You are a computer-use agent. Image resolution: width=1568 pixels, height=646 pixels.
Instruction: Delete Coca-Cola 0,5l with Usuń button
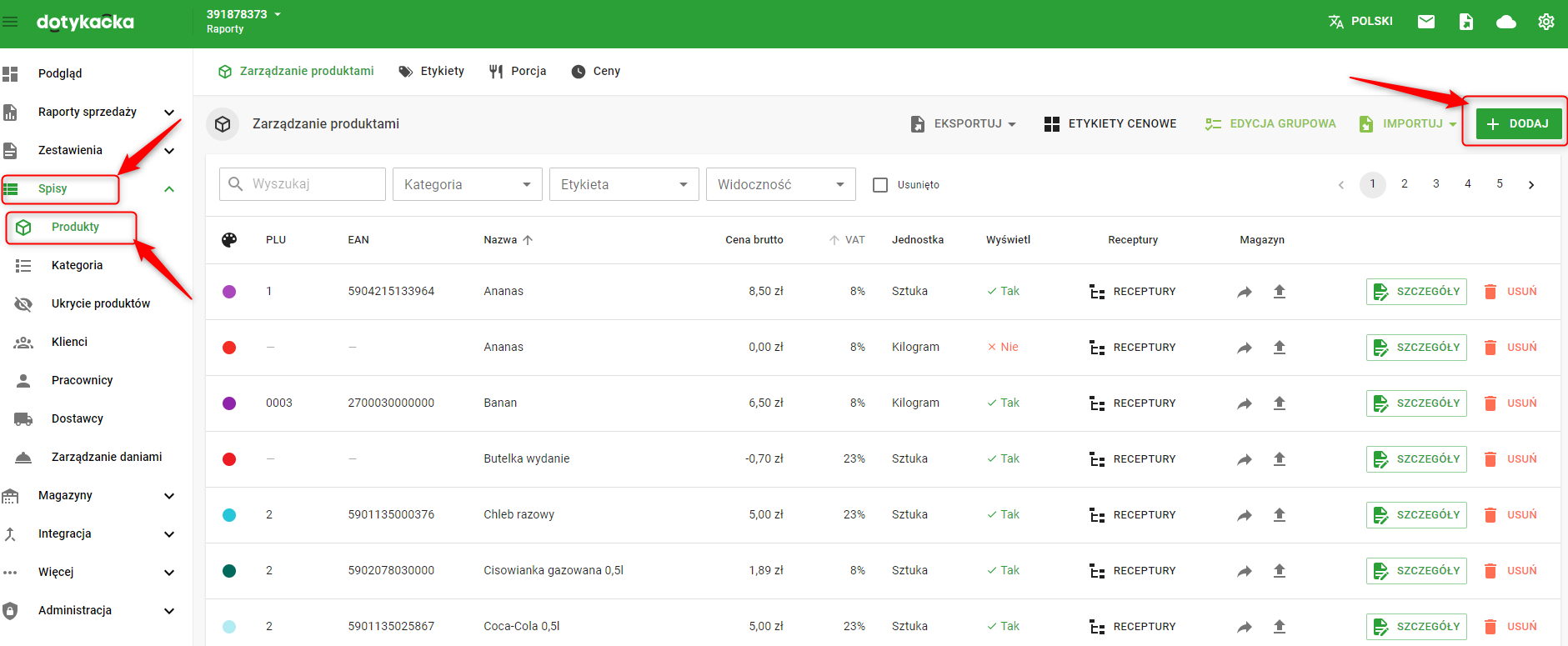pyautogui.click(x=1510, y=627)
